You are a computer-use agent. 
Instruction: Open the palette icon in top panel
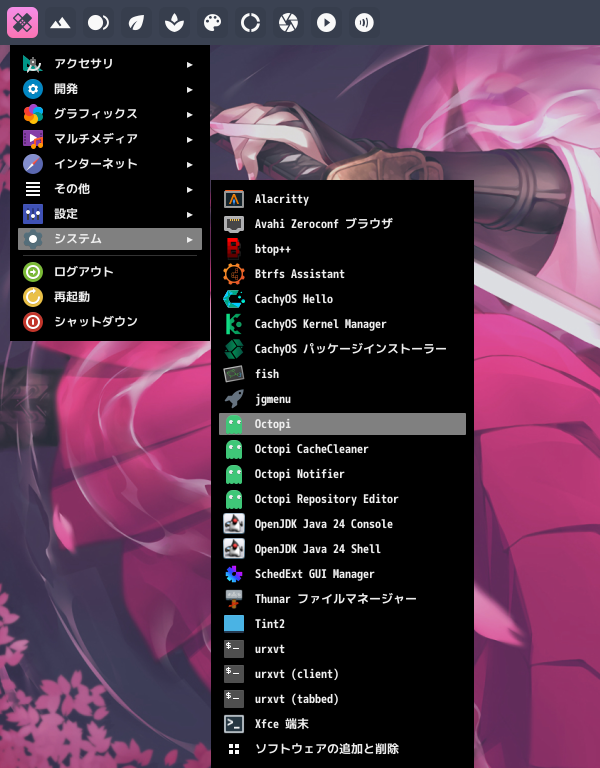[212, 23]
